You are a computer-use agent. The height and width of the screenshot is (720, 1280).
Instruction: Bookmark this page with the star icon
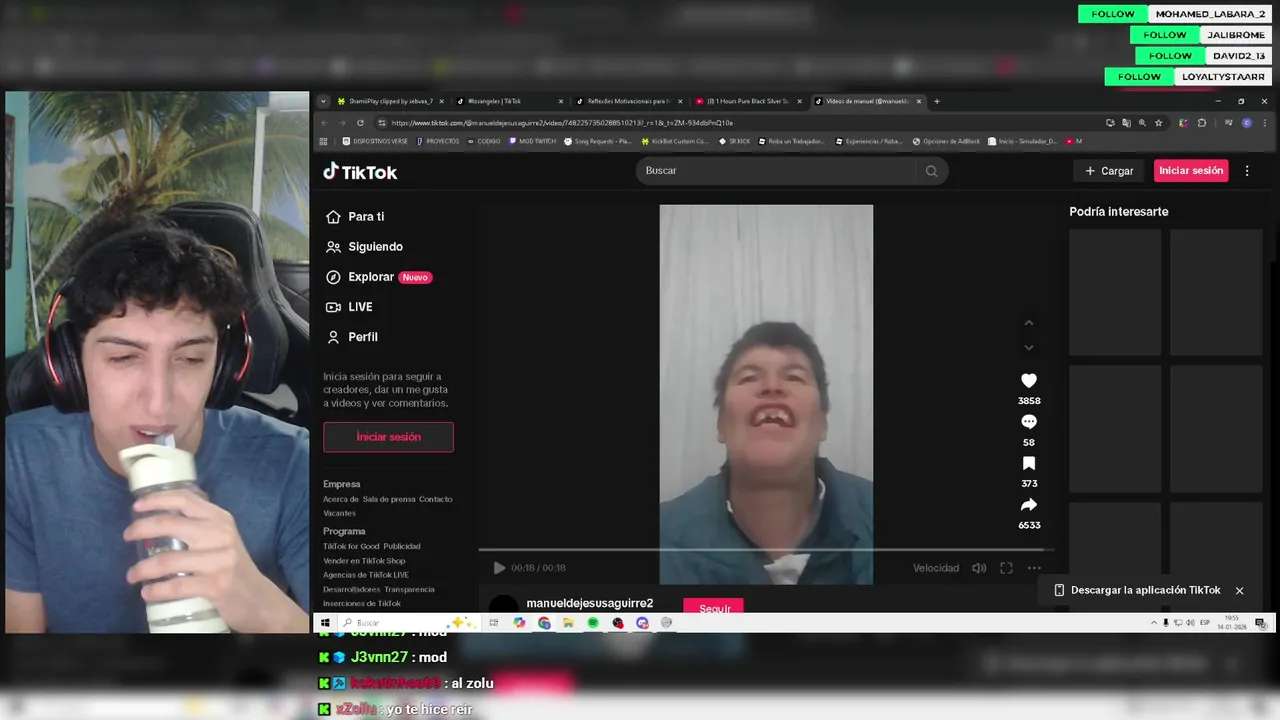tap(1159, 123)
